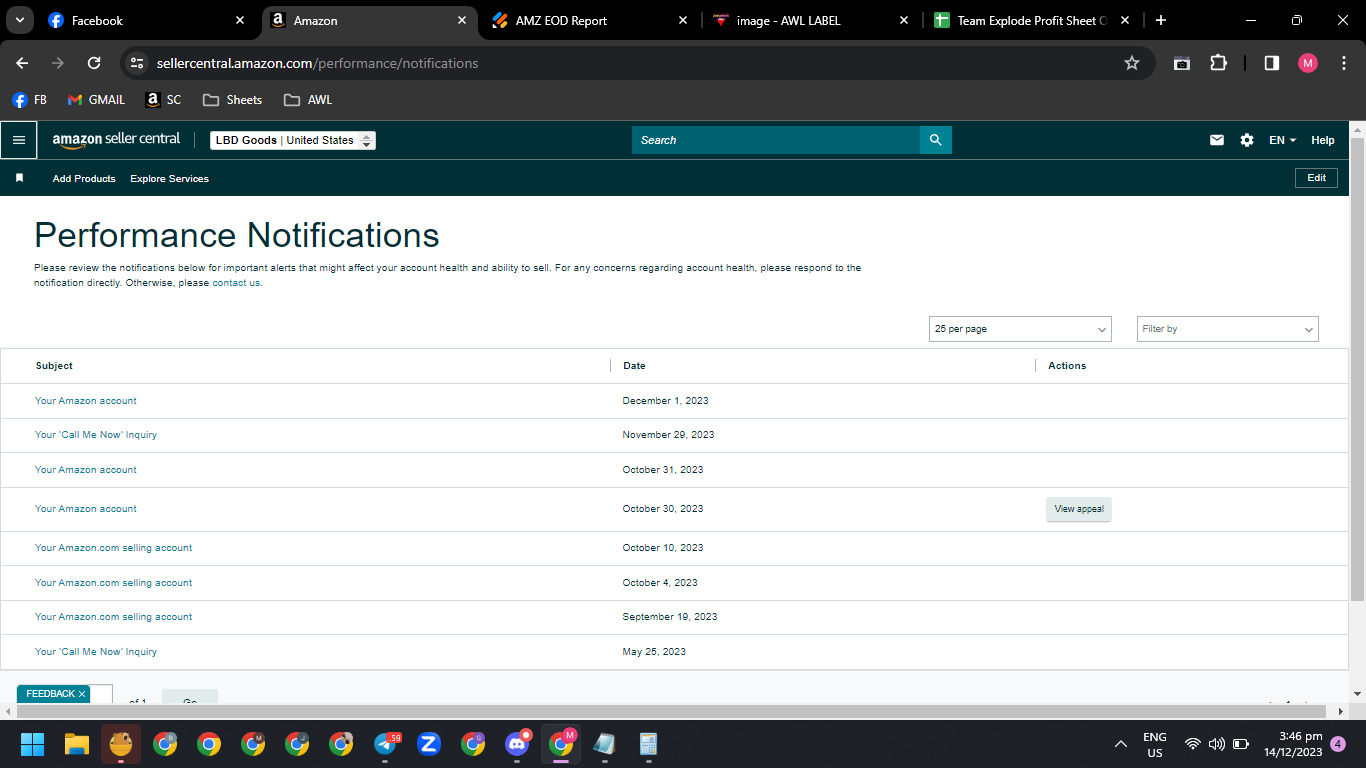Image resolution: width=1366 pixels, height=768 pixels.
Task: Open the 25 per page dropdown
Action: [x=1020, y=329]
